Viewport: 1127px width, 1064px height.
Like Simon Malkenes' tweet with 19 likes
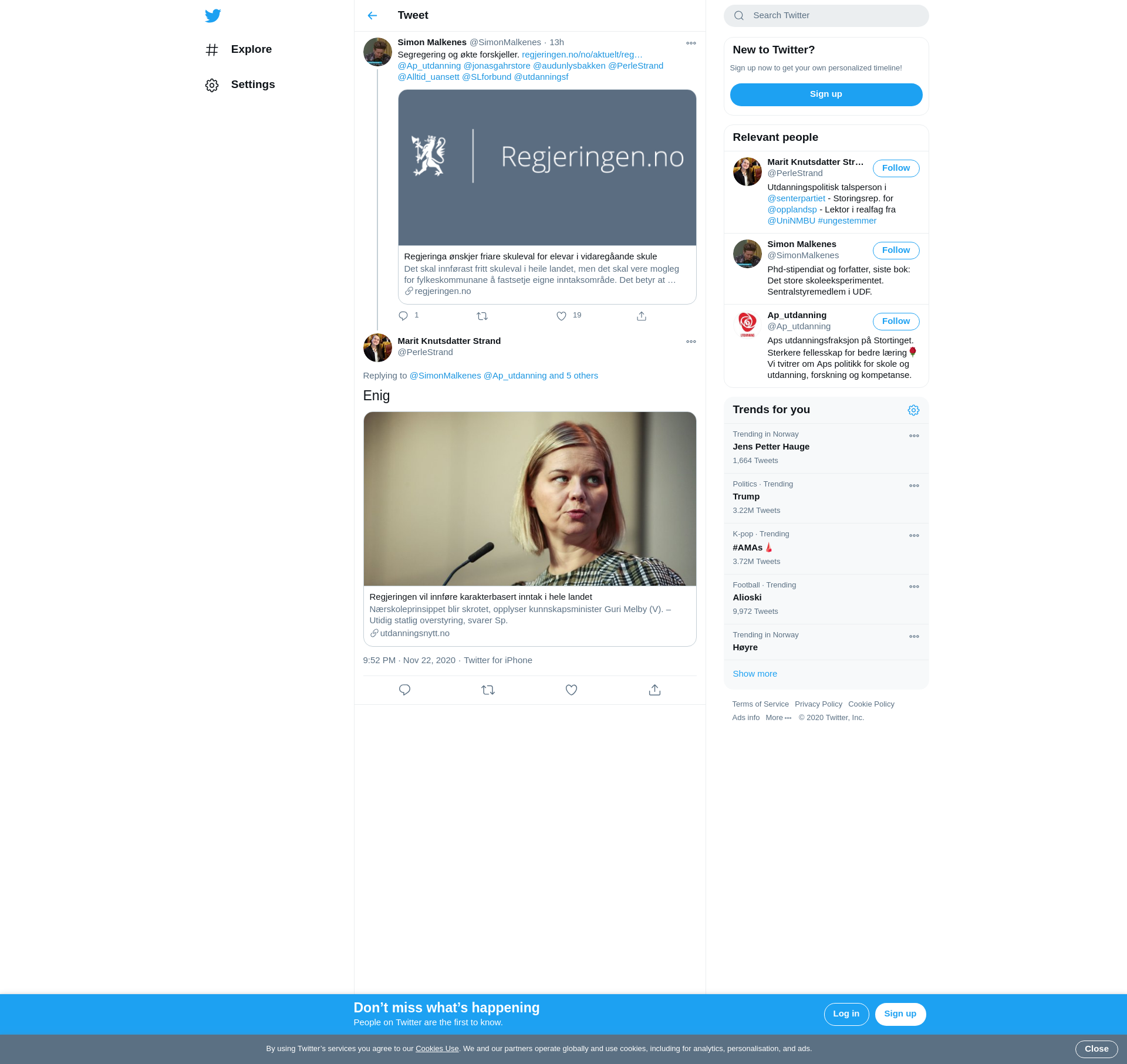(x=562, y=316)
